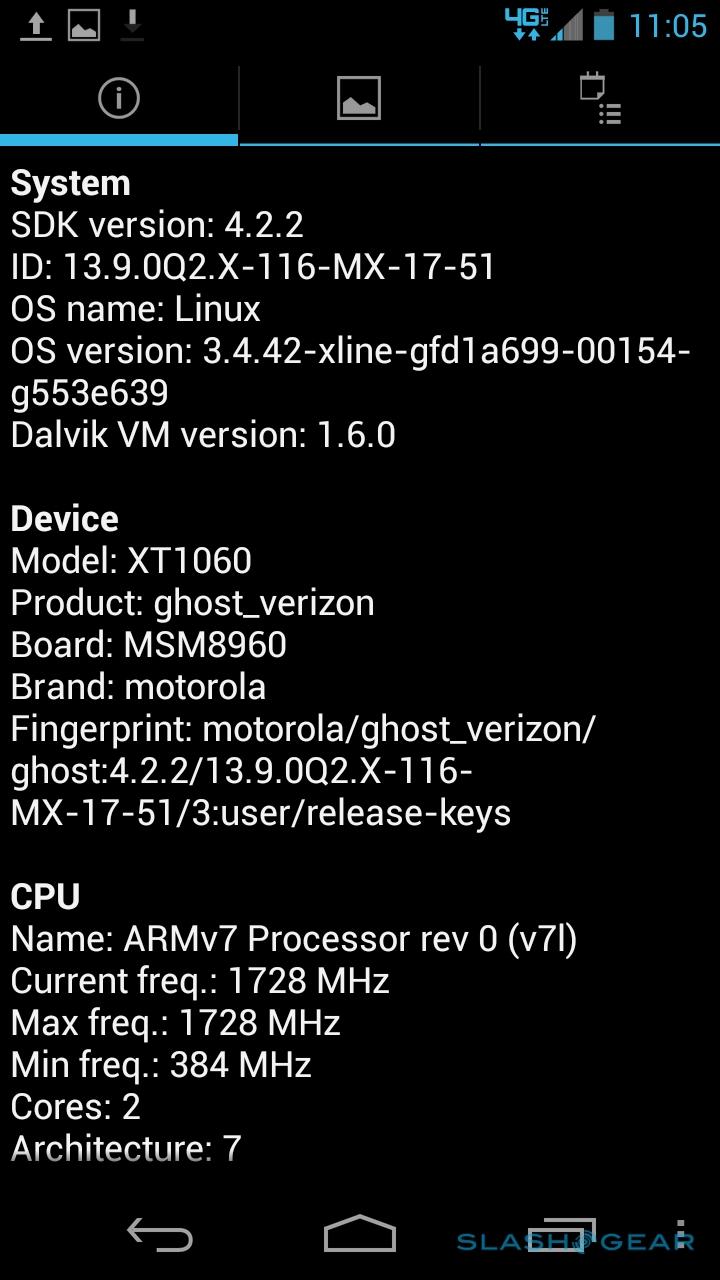
Task: Tap the Max freq.: 1728 MHz line
Action: 176,1023
